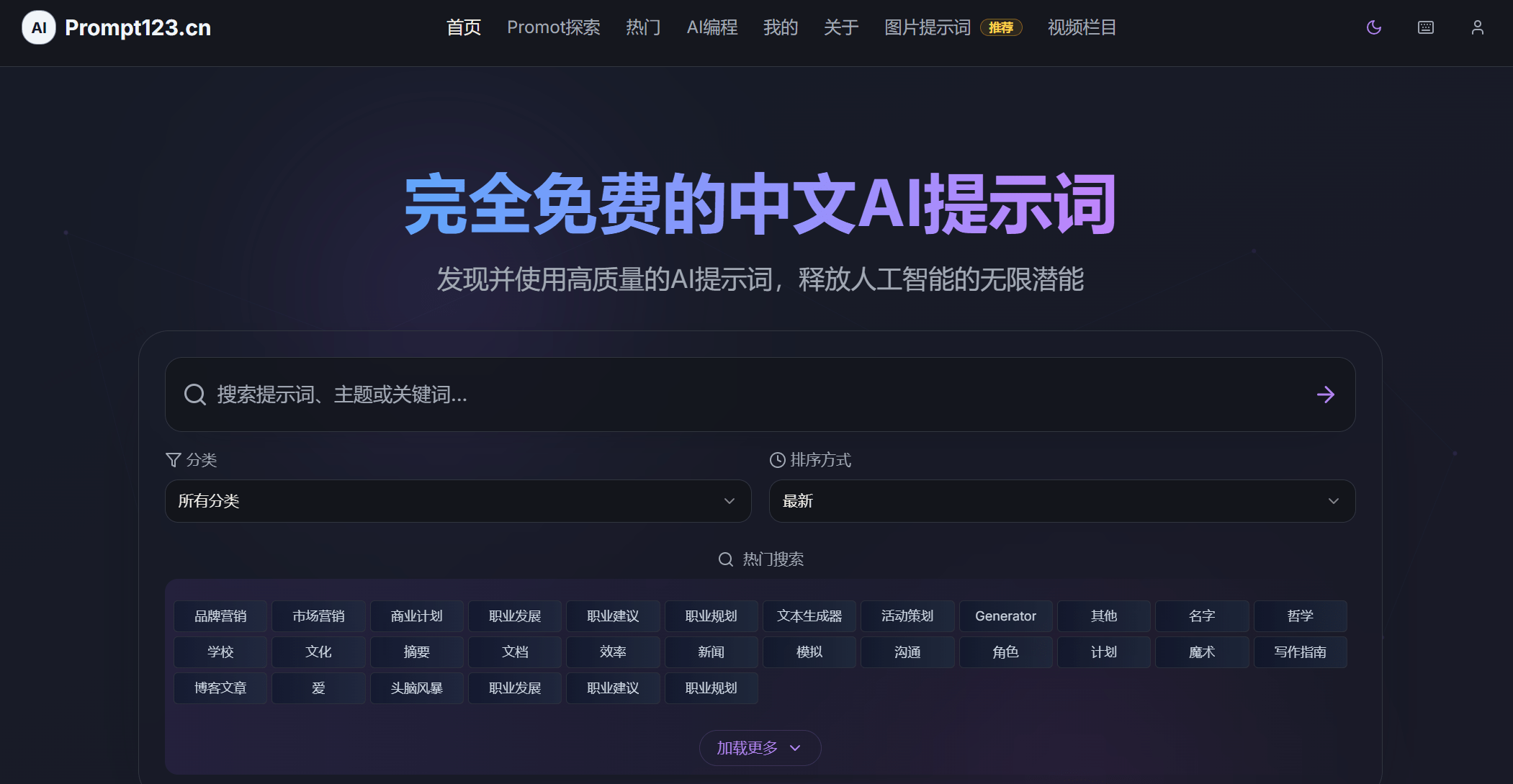The width and height of the screenshot is (1513, 784).
Task: Open 热门 nav item
Action: click(643, 27)
